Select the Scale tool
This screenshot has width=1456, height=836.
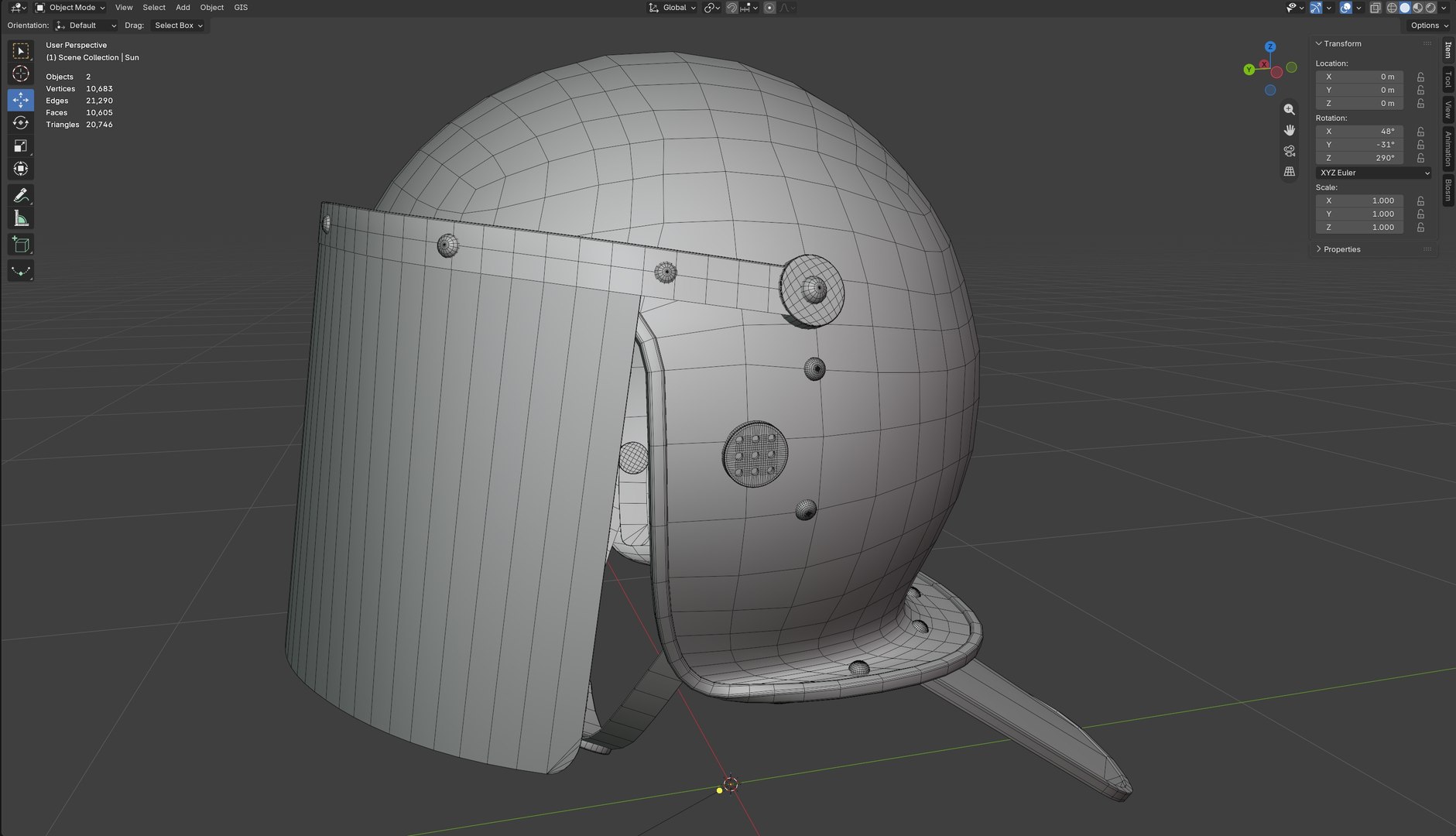[x=21, y=146]
